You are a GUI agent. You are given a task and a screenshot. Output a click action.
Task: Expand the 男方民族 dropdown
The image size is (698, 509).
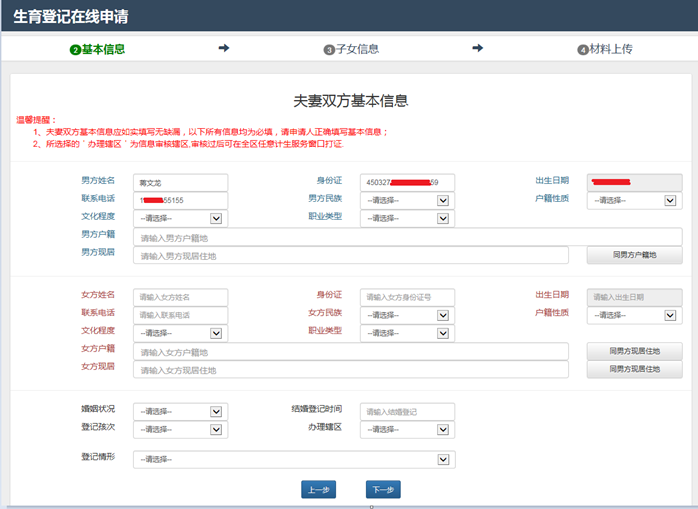[407, 201]
